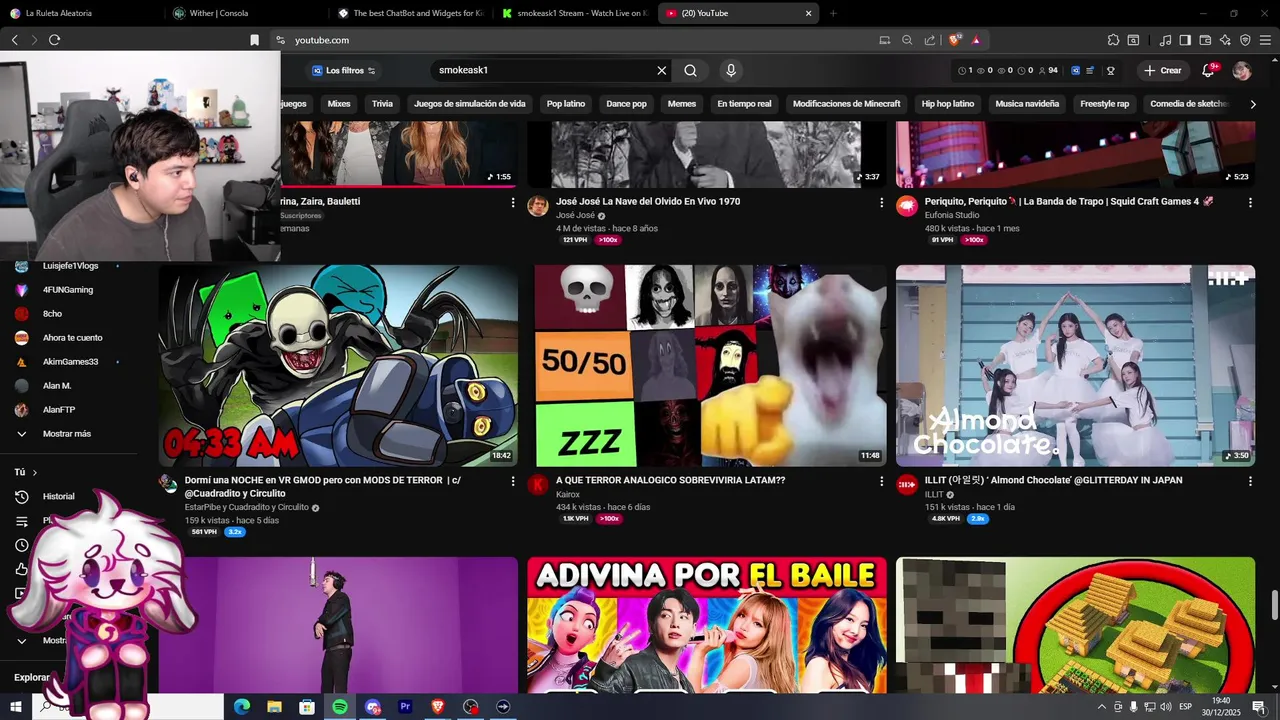Click the YouTube voice search microphone icon
This screenshot has width=1280, height=720.
click(x=731, y=70)
